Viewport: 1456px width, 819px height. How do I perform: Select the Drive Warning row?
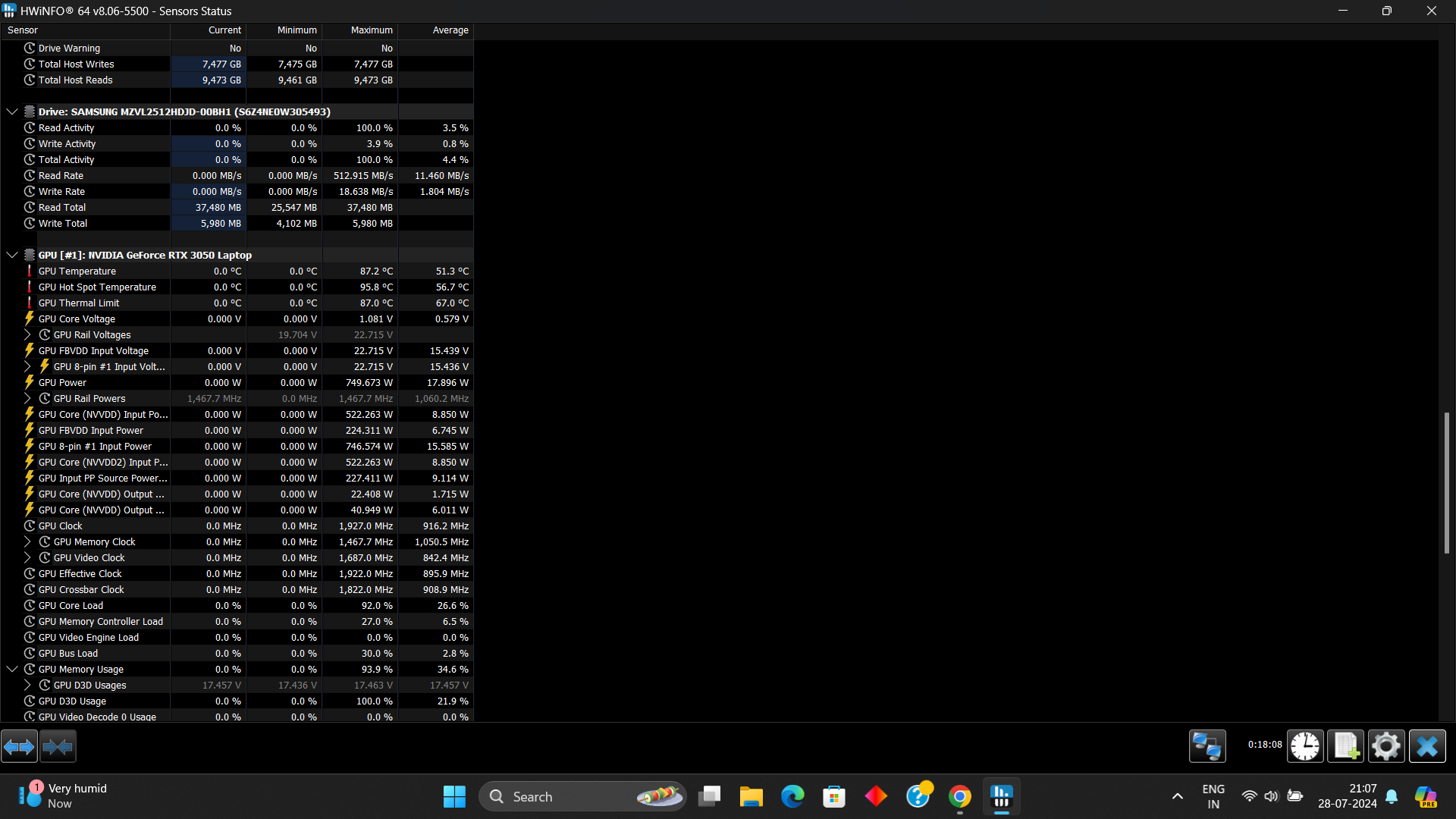237,49
